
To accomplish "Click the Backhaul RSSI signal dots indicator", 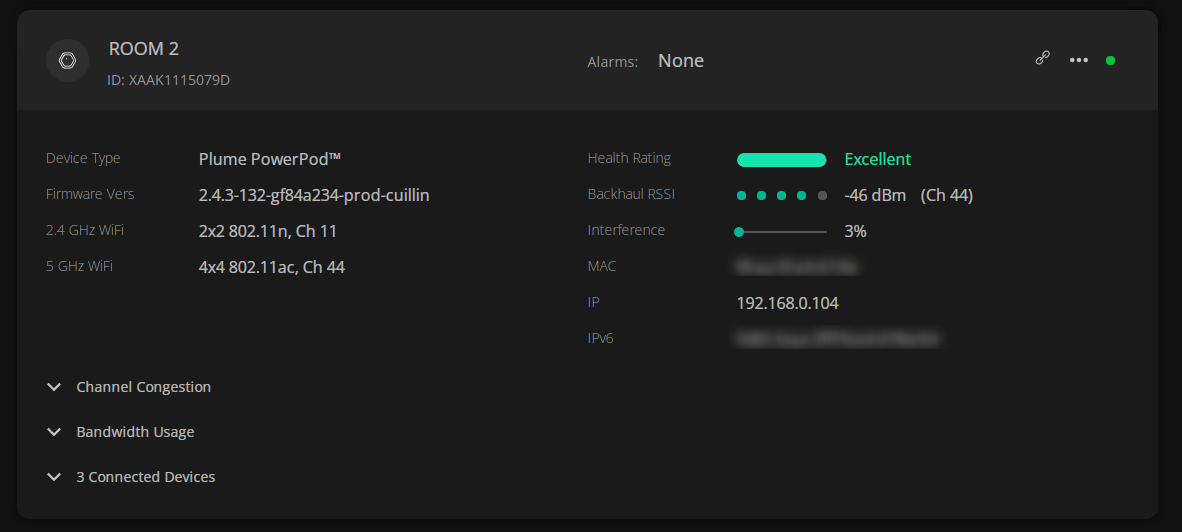I will [781, 196].
